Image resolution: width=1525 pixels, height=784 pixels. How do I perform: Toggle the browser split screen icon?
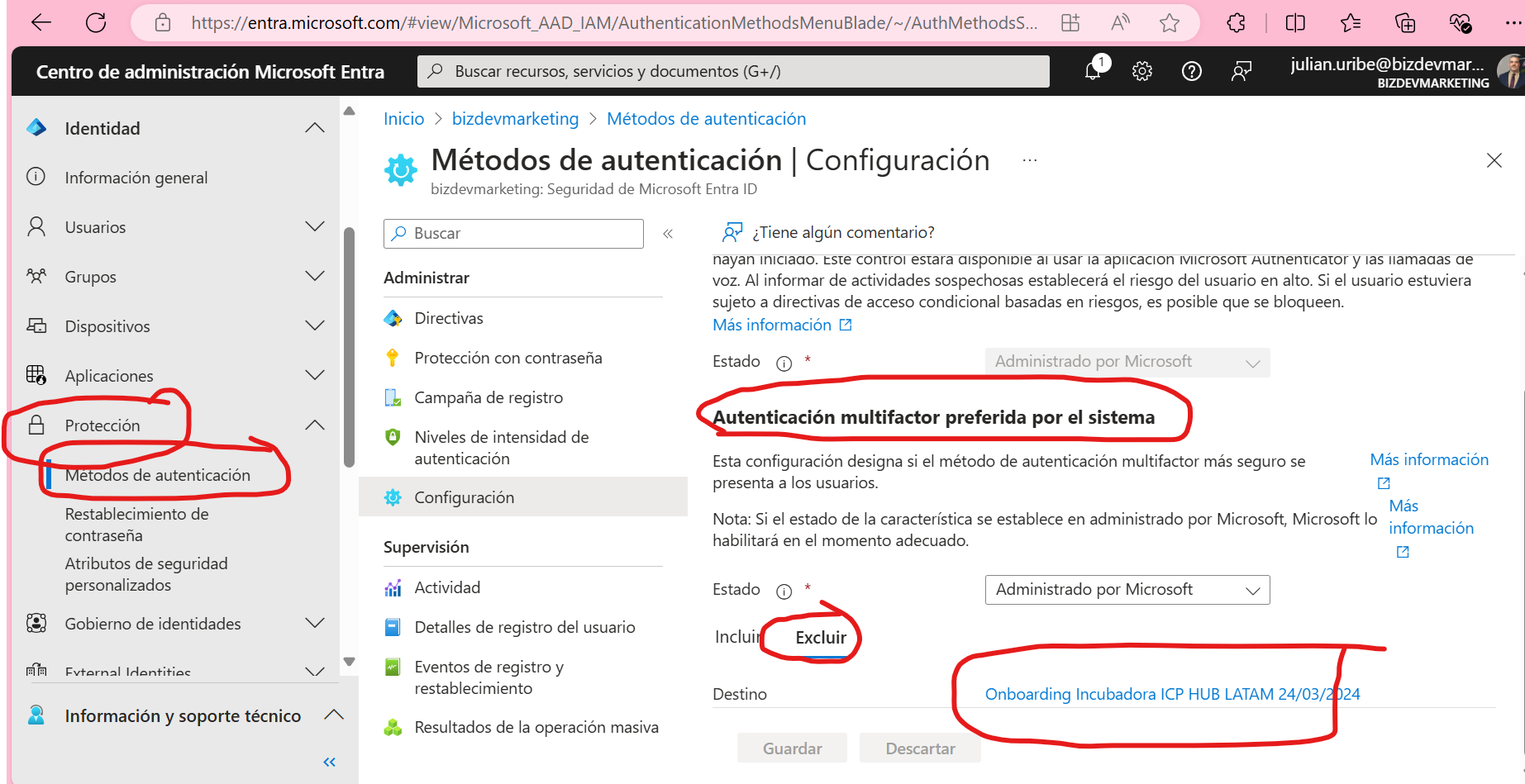tap(1295, 23)
